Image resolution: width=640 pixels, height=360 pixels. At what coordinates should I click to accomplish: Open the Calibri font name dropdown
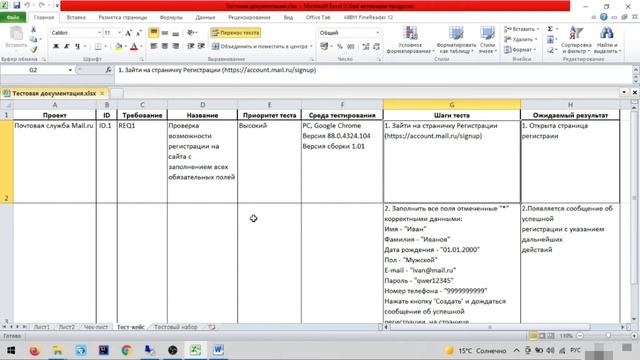(x=99, y=33)
